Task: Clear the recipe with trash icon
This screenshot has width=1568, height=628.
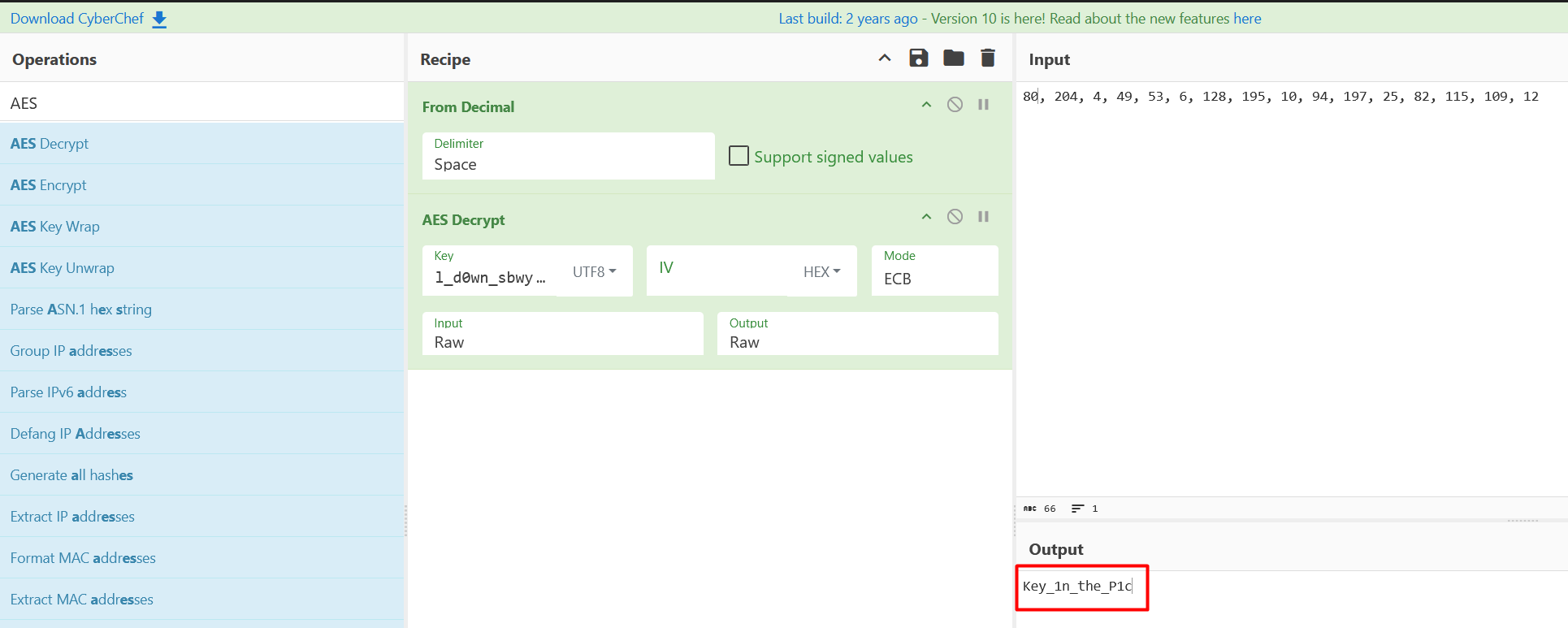Action: click(x=987, y=58)
